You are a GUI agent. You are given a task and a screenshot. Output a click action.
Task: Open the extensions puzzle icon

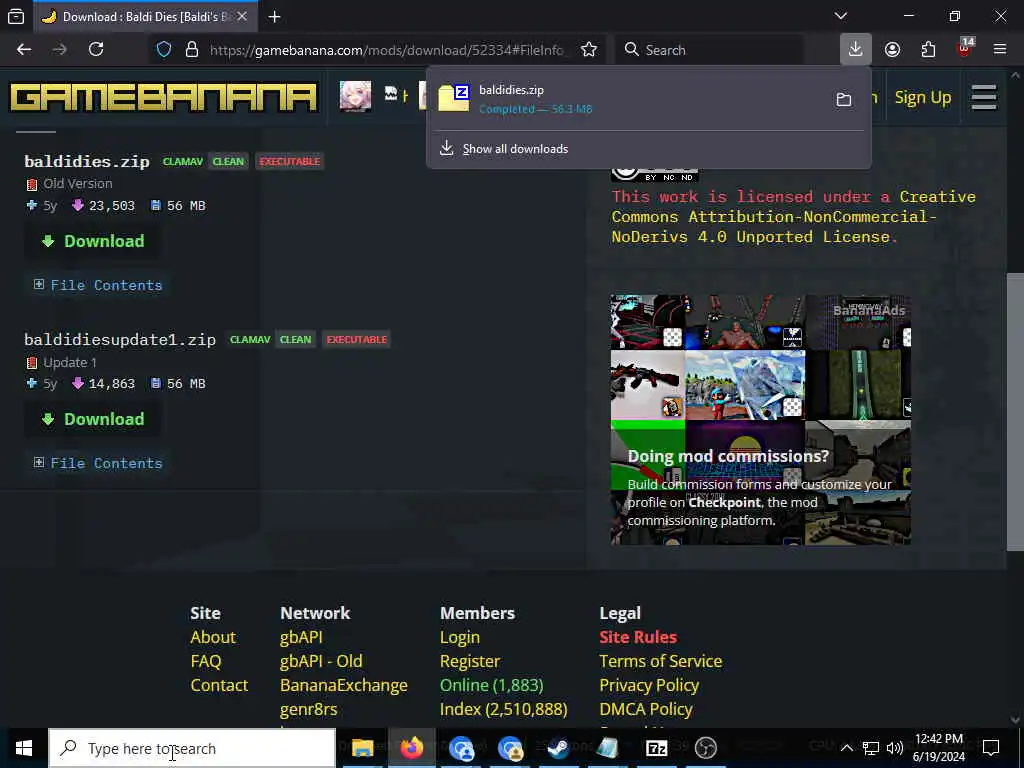click(x=928, y=50)
